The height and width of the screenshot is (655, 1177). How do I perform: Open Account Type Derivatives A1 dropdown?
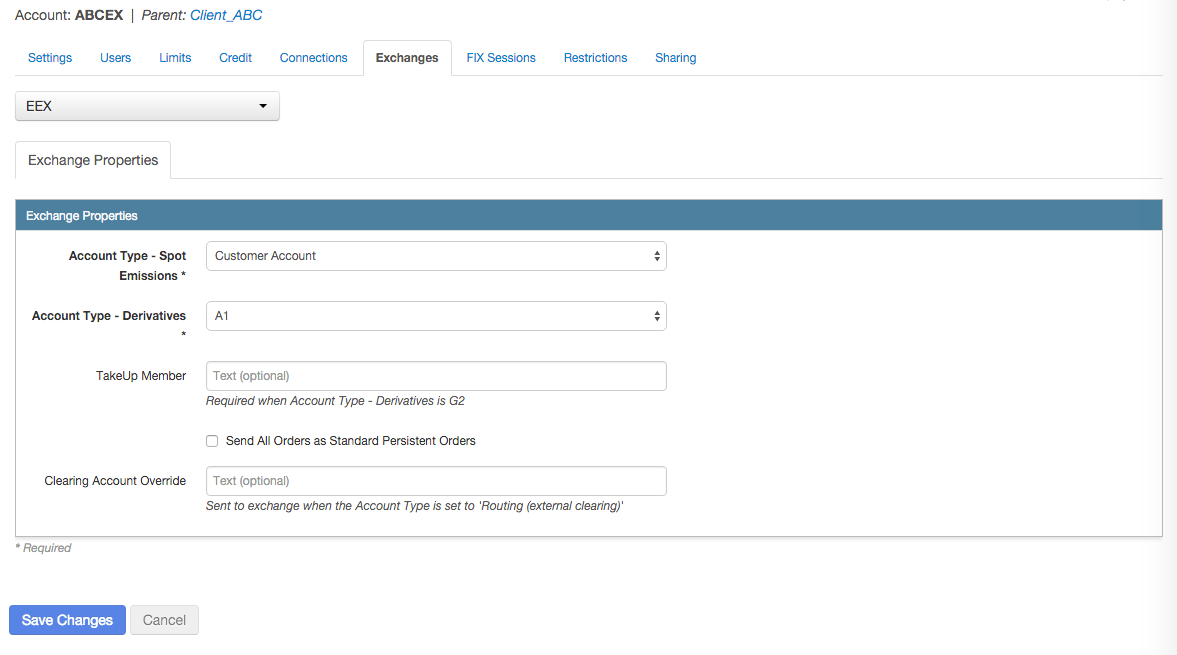436,316
